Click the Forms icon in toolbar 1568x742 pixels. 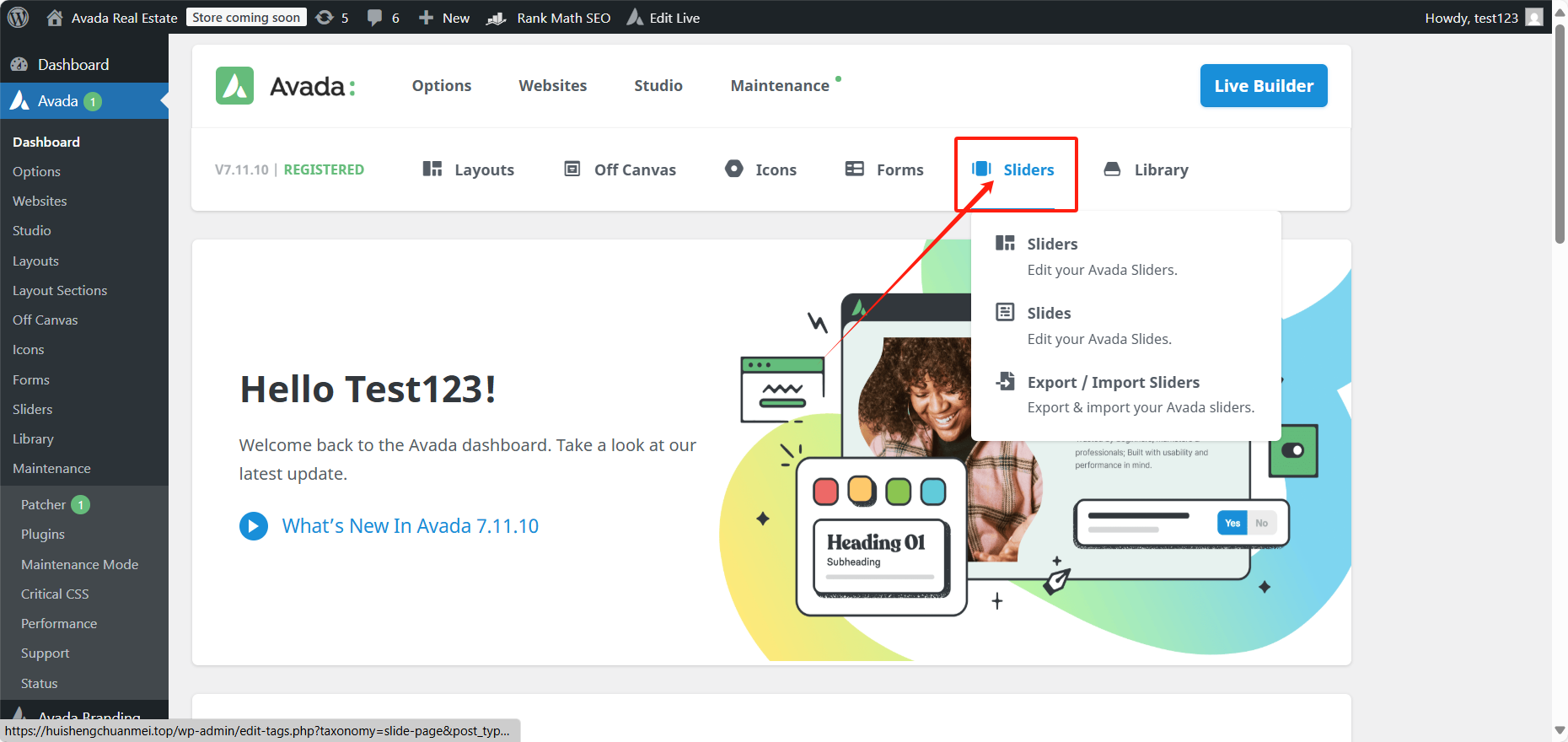(x=855, y=169)
